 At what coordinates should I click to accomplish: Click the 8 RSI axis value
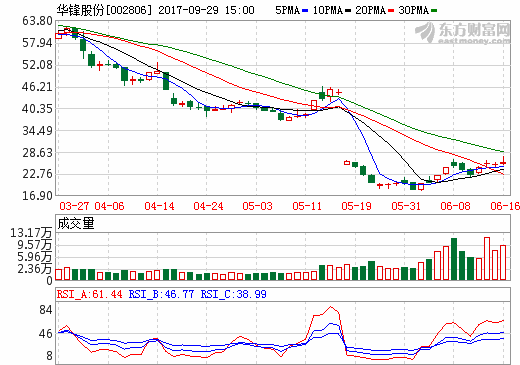coord(49,356)
